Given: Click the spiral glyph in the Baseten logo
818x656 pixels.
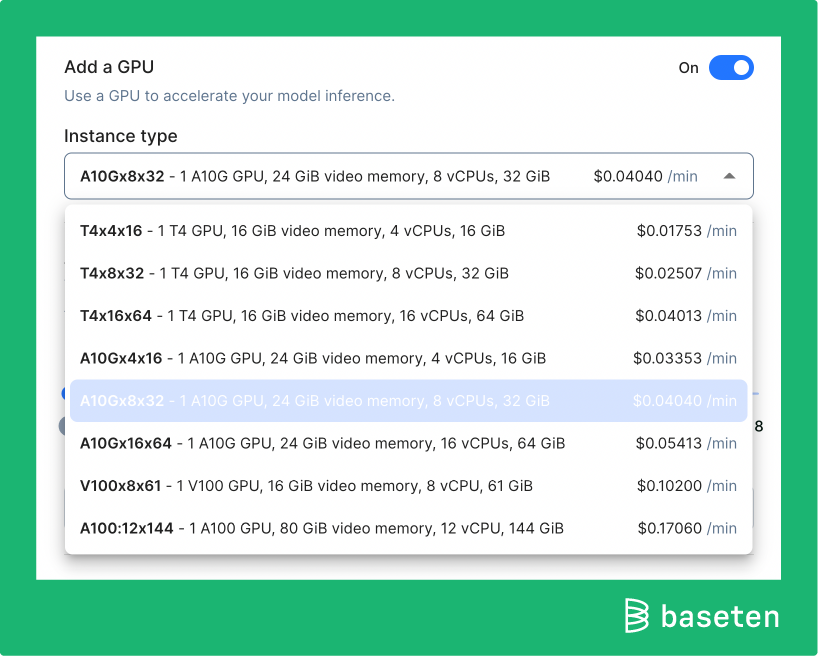Looking at the screenshot, I should [x=634, y=617].
